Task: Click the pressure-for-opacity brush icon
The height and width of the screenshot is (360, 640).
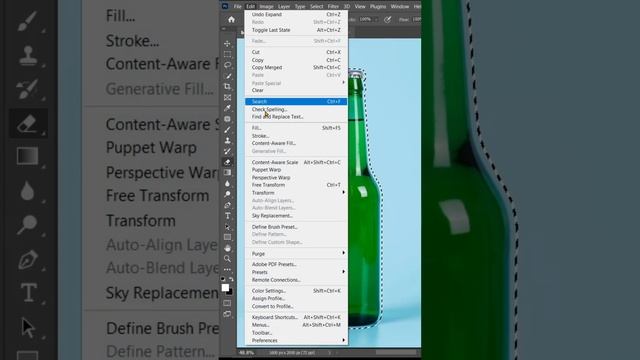Action: [x=387, y=20]
